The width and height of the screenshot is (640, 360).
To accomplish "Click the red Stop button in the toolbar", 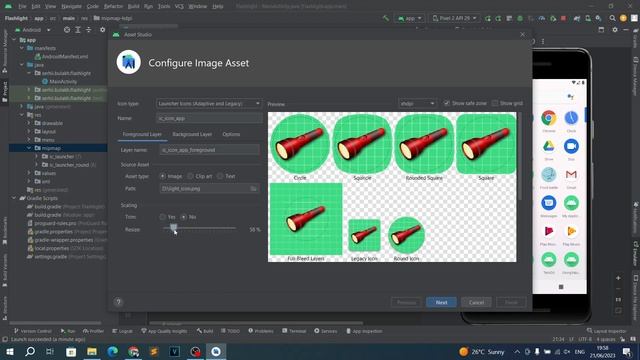I will click(563, 18).
